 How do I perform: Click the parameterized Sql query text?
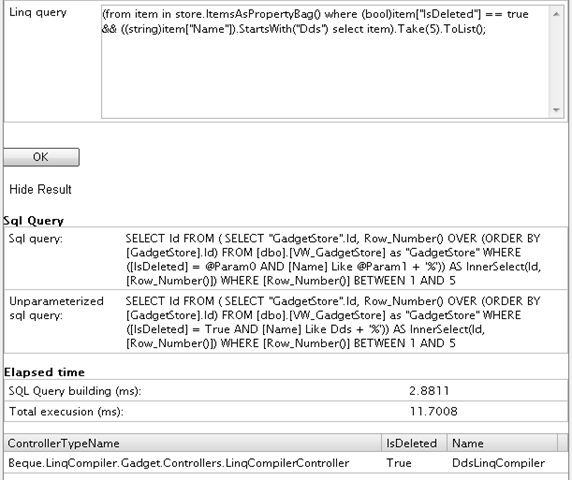[x=333, y=259]
